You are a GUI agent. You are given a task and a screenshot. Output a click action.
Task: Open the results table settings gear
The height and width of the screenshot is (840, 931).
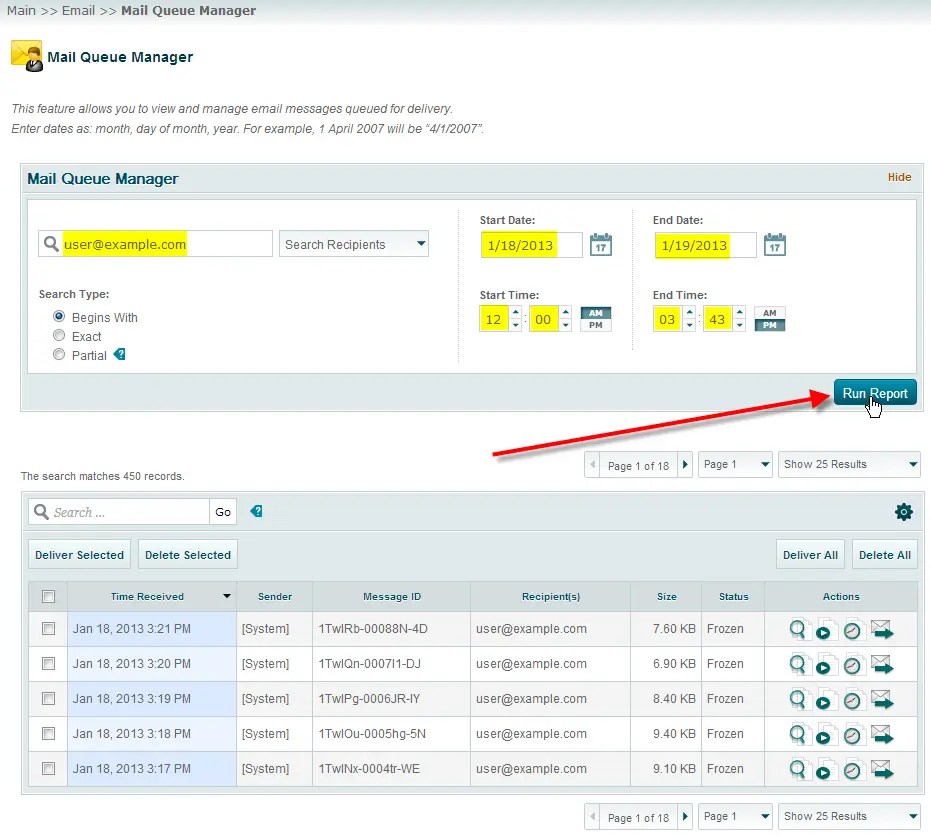point(904,511)
